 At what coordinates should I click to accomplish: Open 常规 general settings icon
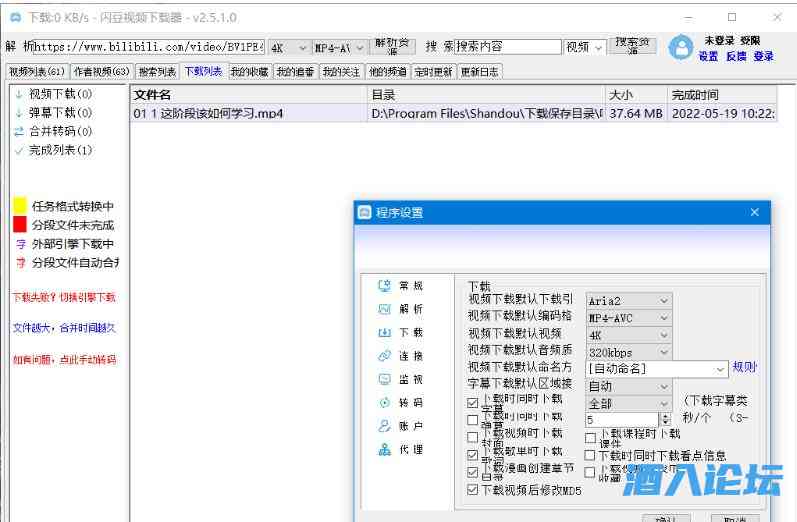click(384, 286)
